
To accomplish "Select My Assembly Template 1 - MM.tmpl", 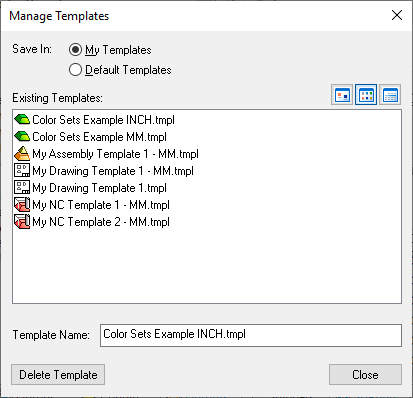I will point(115,154).
